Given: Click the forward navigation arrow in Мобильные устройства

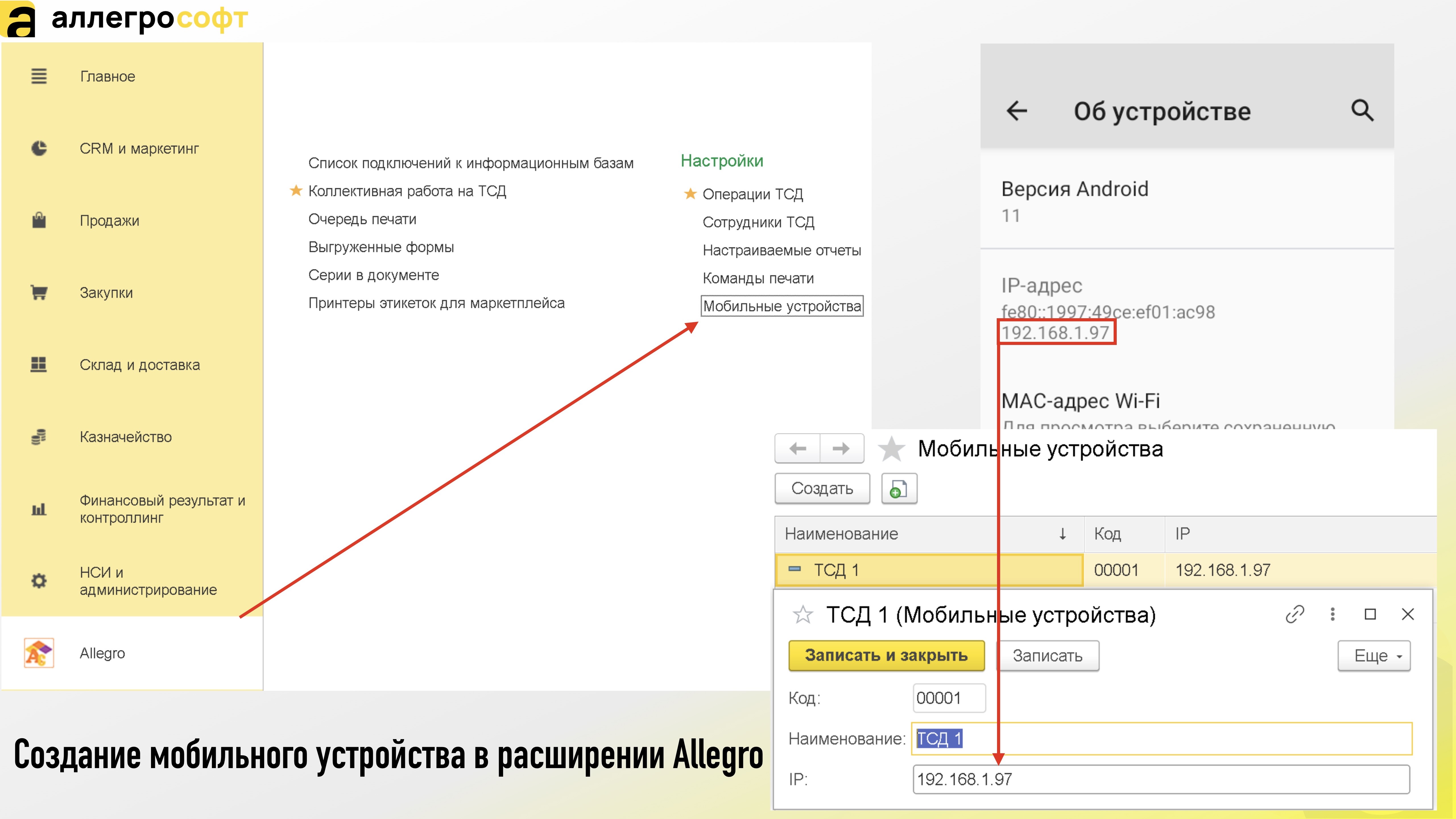Looking at the screenshot, I should click(x=842, y=448).
